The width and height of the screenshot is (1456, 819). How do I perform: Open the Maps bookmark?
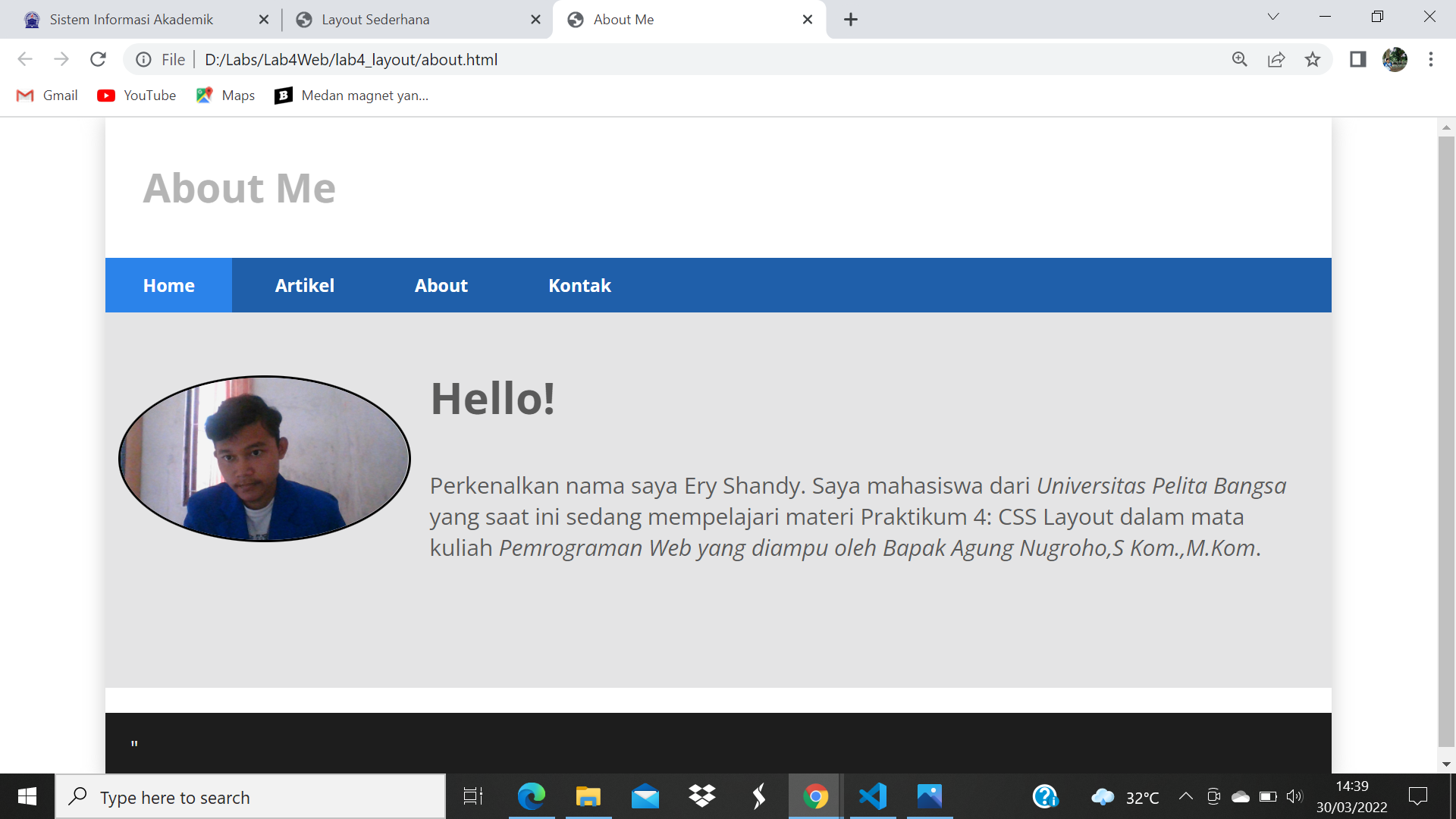click(224, 95)
